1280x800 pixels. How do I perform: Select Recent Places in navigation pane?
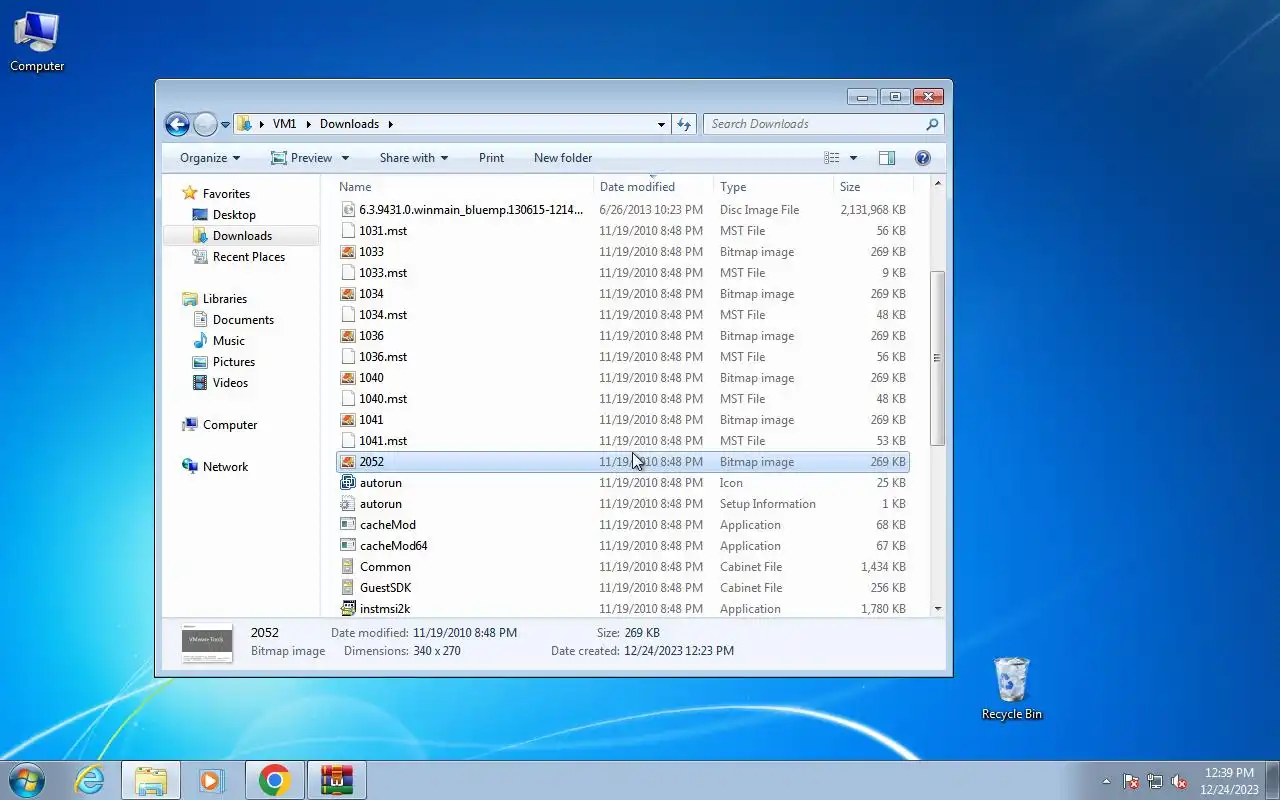[248, 257]
